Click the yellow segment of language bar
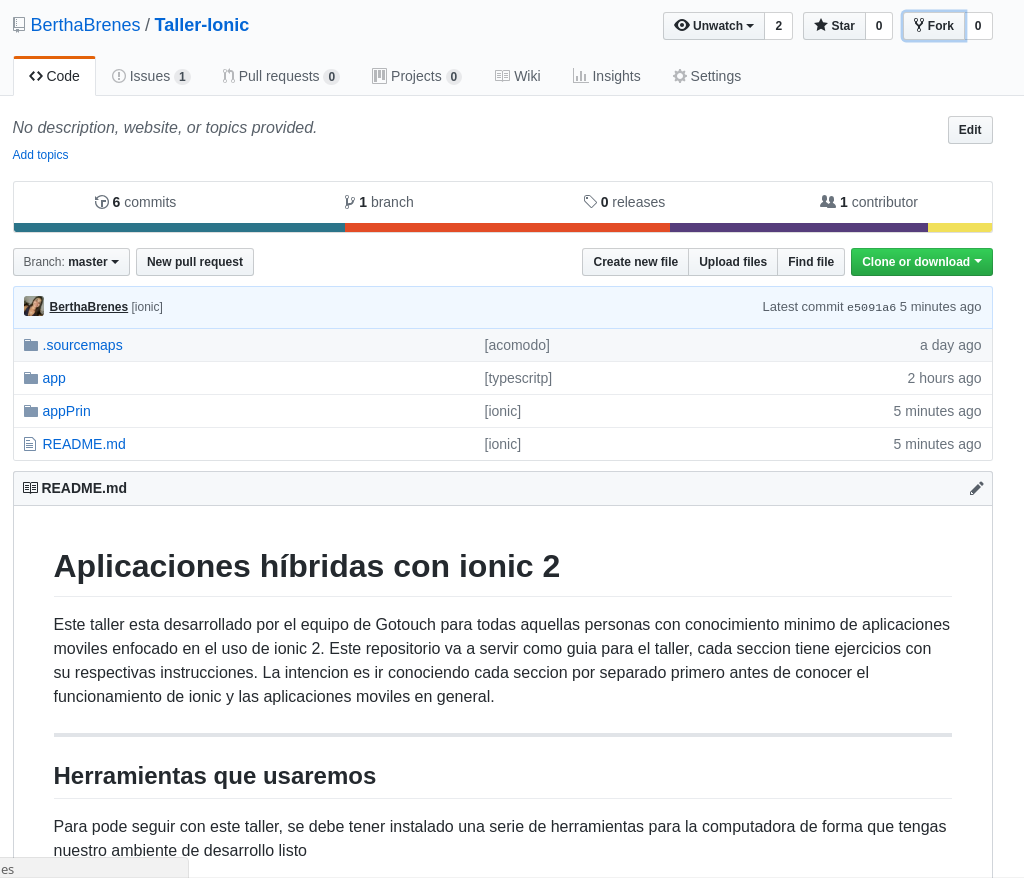Viewport: 1024px width, 878px height. 960,228
